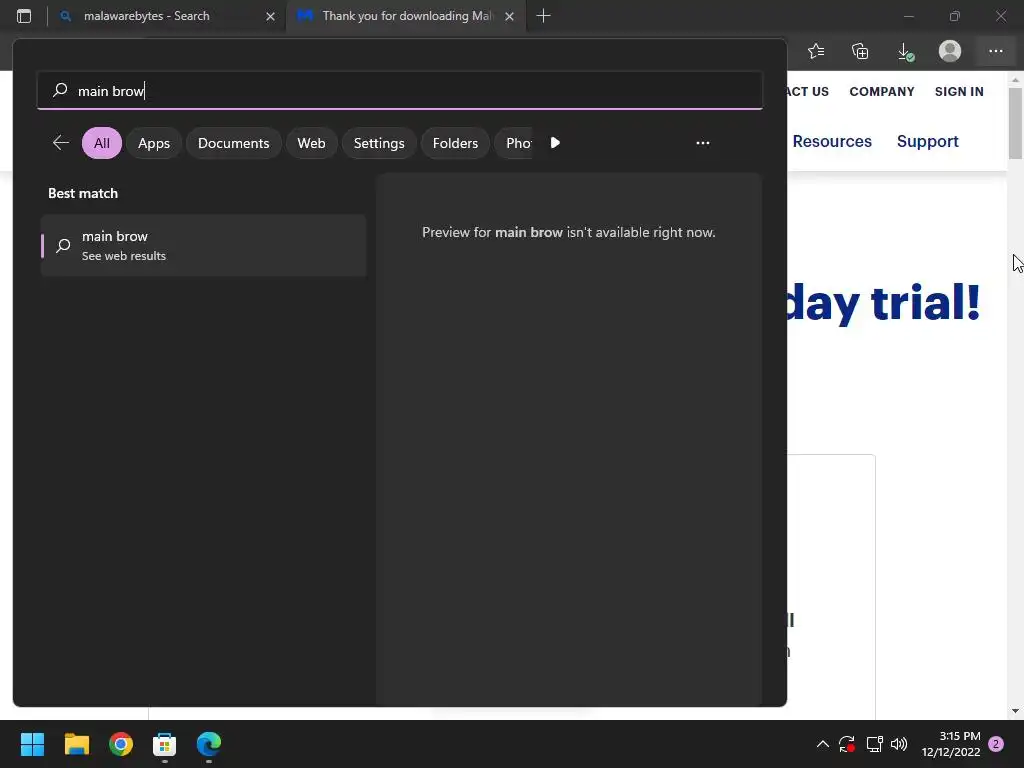
Task: Open the Windows Start menu
Action: tap(32, 744)
